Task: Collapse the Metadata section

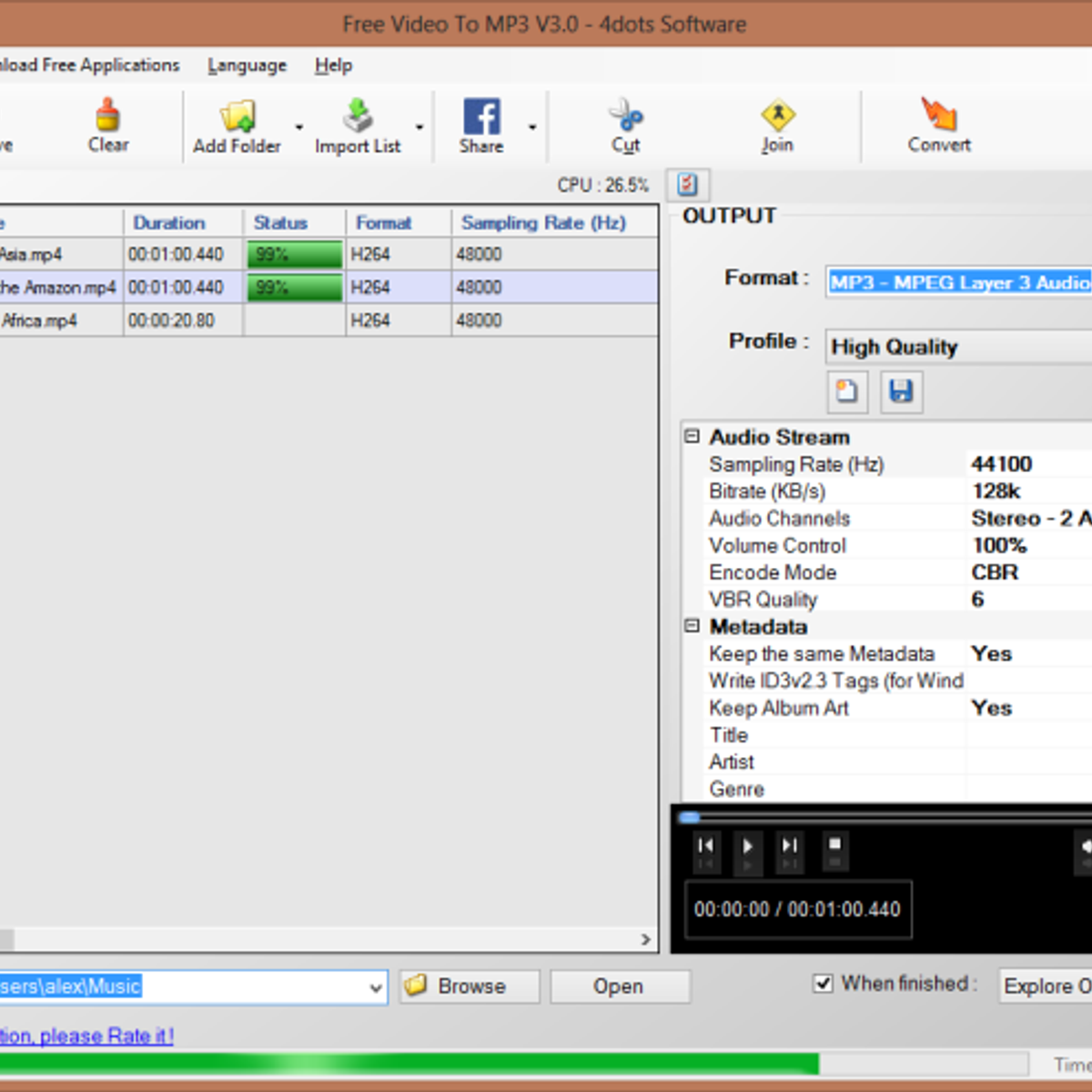Action: [x=693, y=626]
